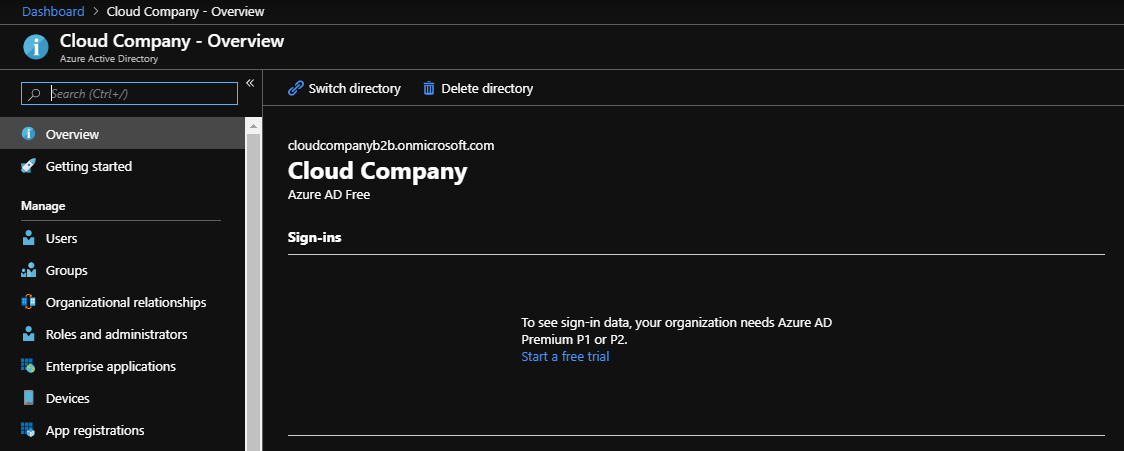Click the Sign-ins heading
This screenshot has width=1124, height=451.
315,237
